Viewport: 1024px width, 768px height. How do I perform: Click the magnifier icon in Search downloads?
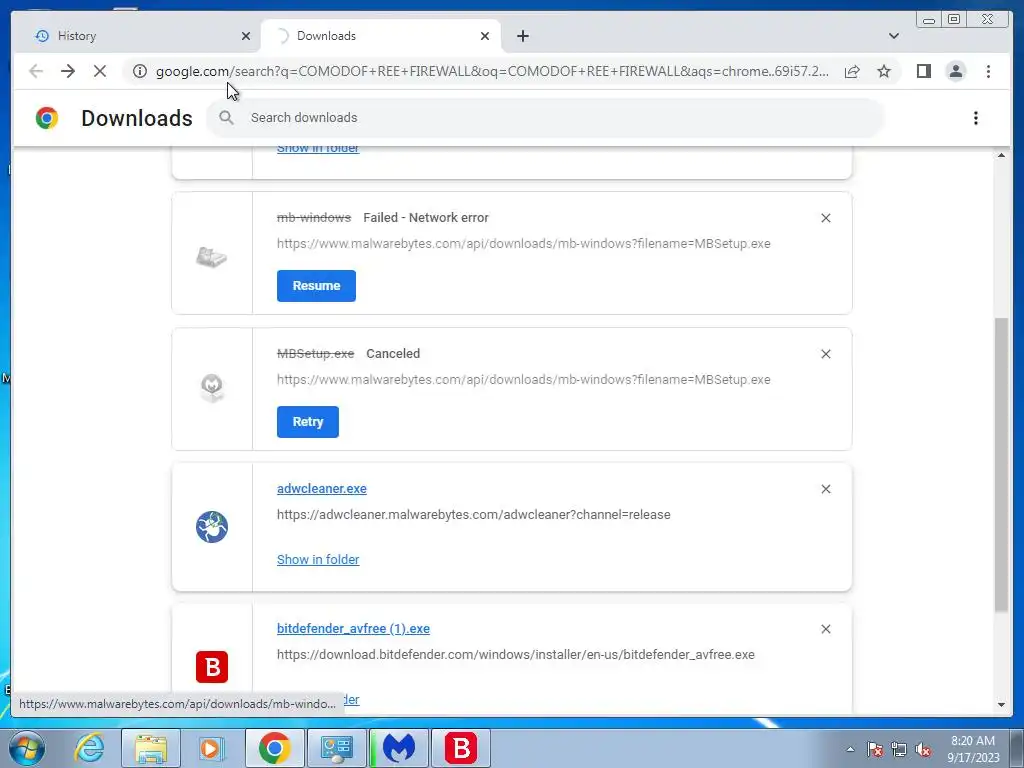(x=226, y=118)
